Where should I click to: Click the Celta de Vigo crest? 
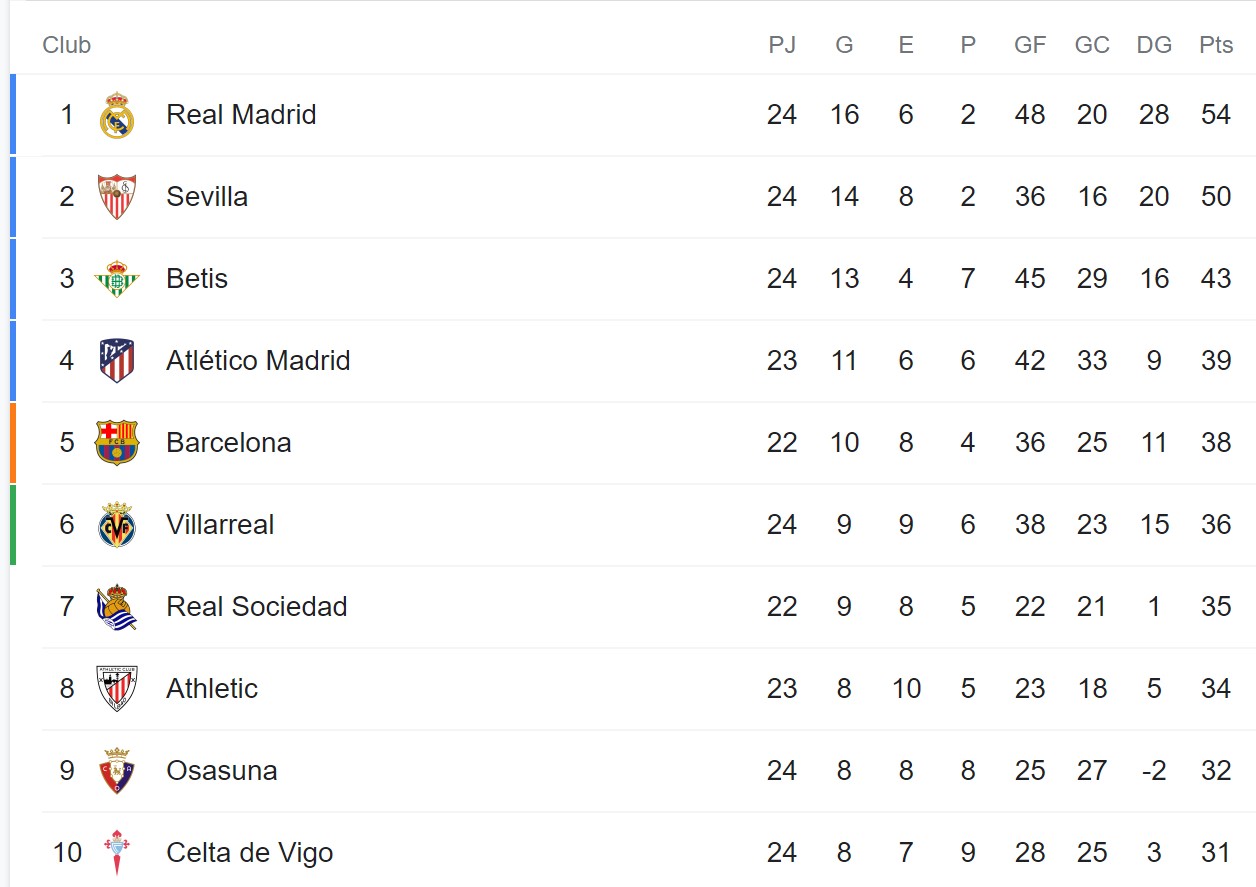(117, 853)
